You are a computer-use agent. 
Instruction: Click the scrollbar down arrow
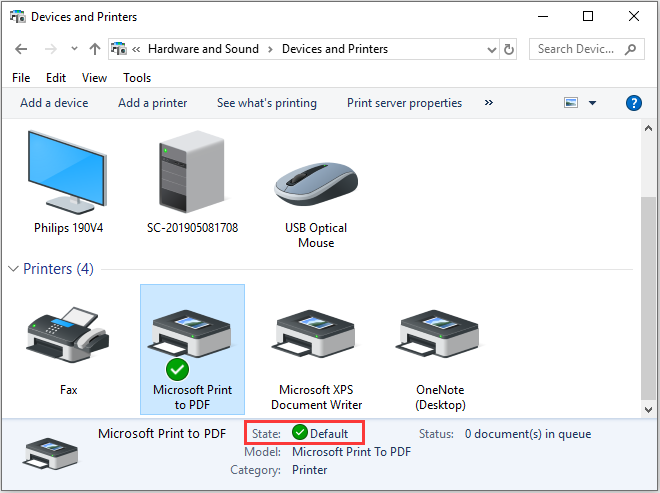[x=648, y=409]
